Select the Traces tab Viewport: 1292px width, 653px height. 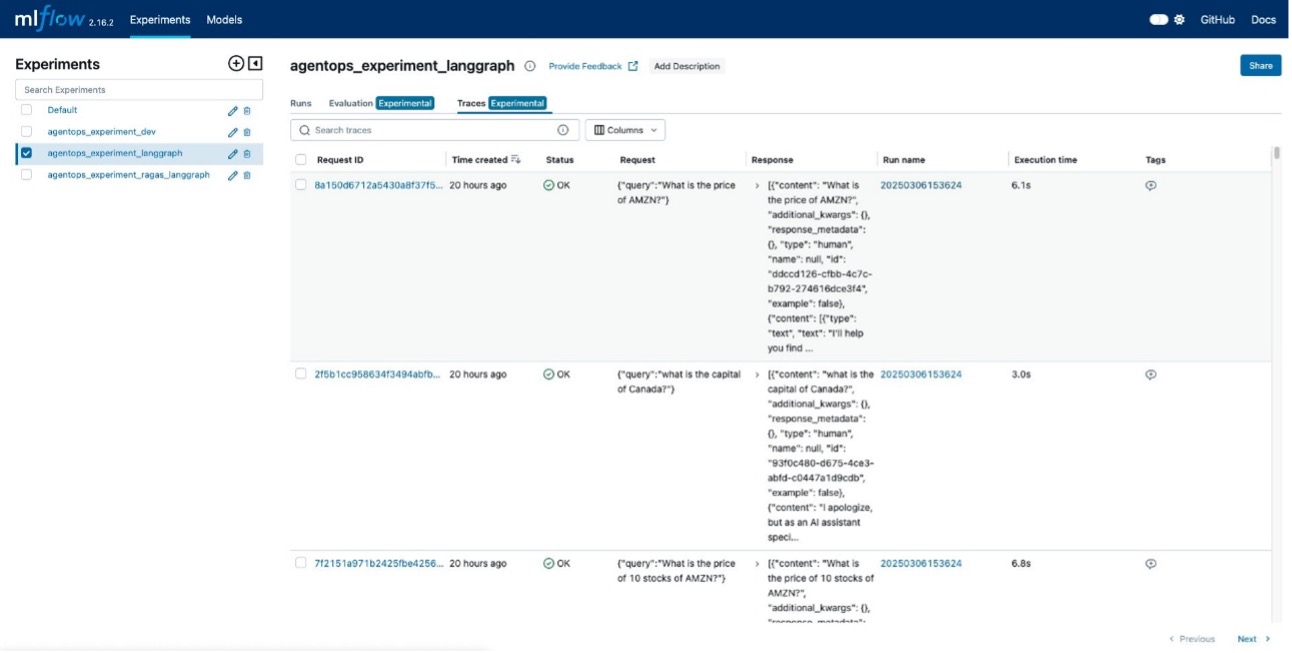502,103
